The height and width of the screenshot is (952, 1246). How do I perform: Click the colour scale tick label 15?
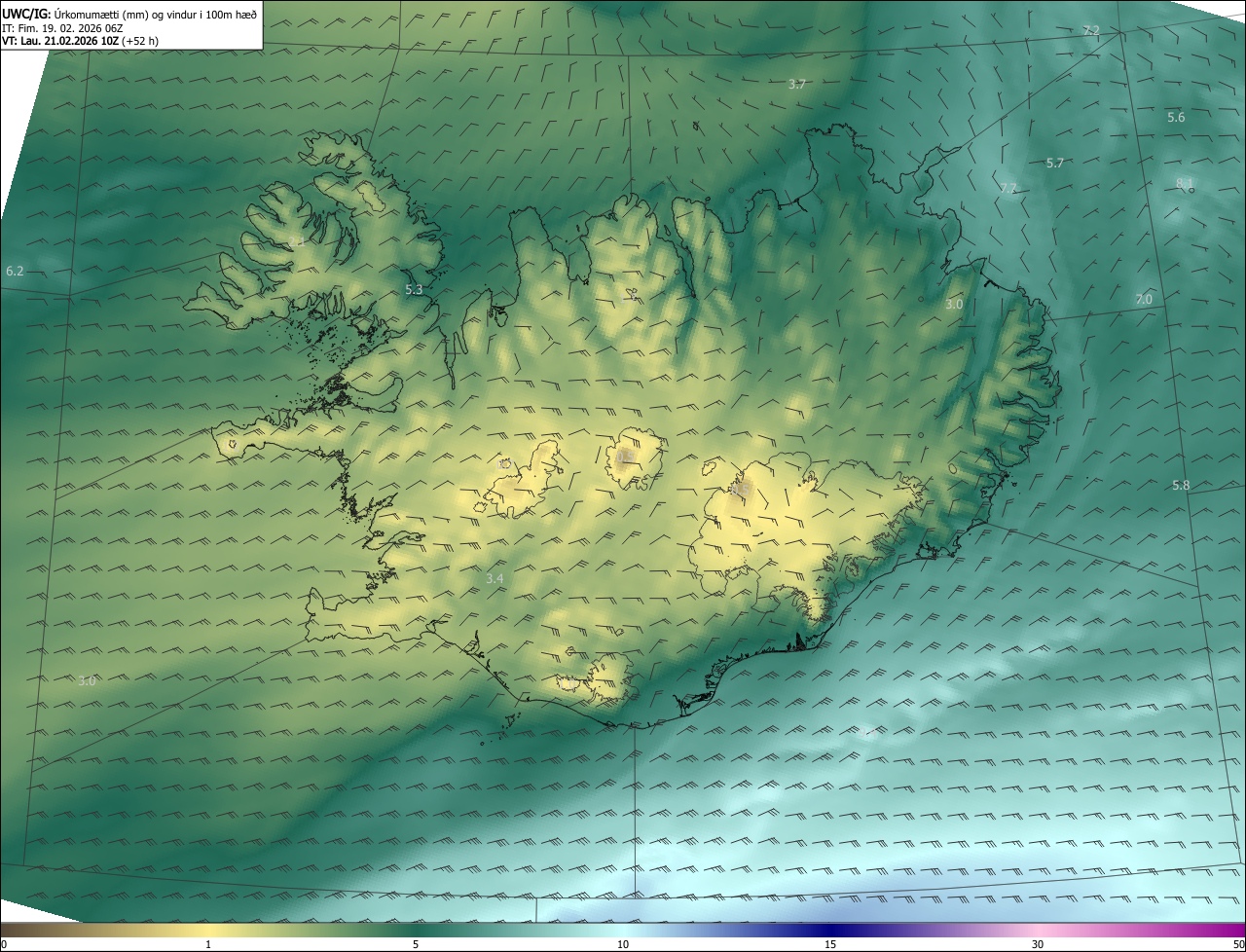coord(830,944)
